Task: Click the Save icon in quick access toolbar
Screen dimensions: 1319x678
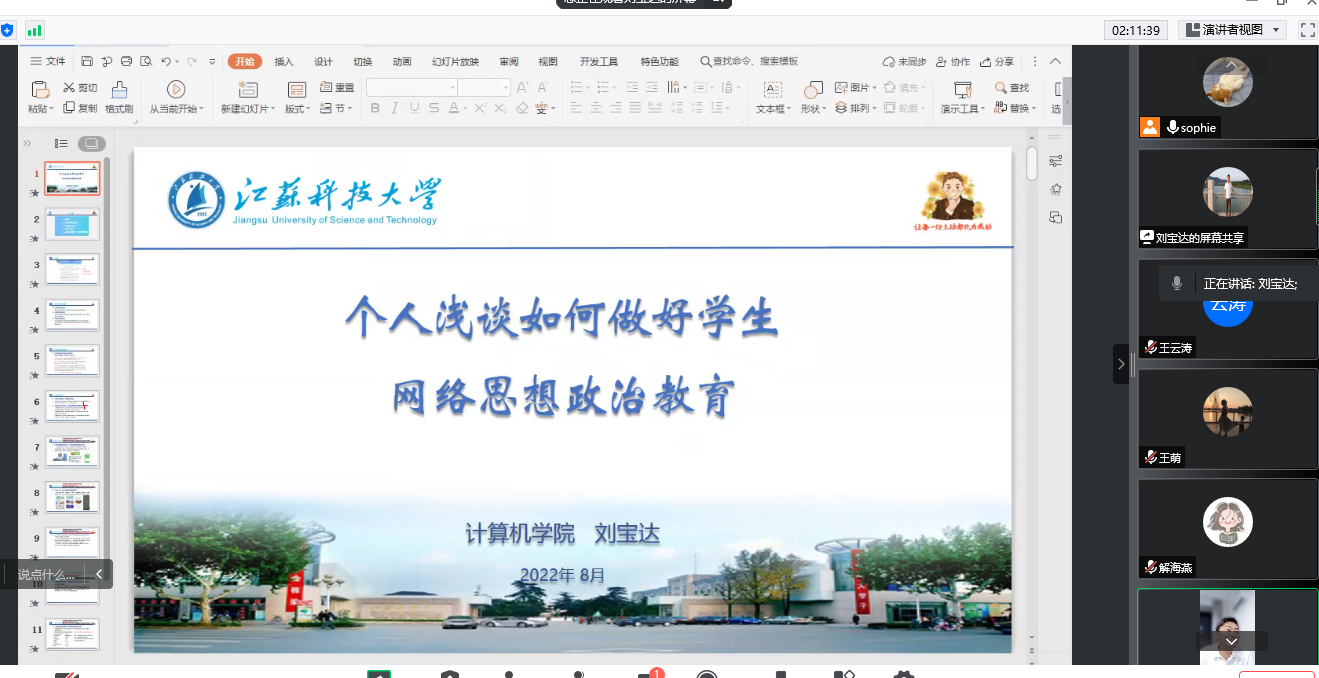Action: (x=87, y=62)
